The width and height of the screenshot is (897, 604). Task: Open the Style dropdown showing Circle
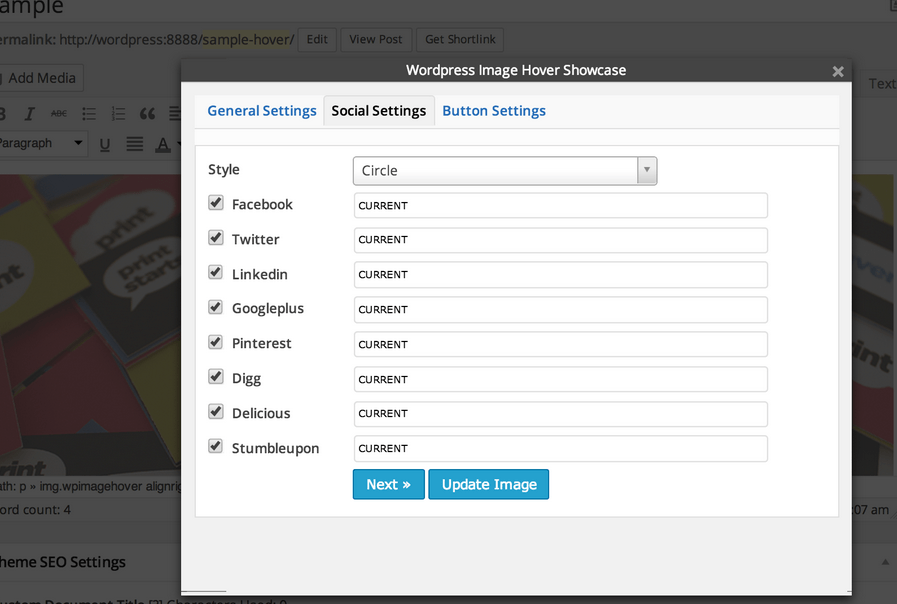505,170
